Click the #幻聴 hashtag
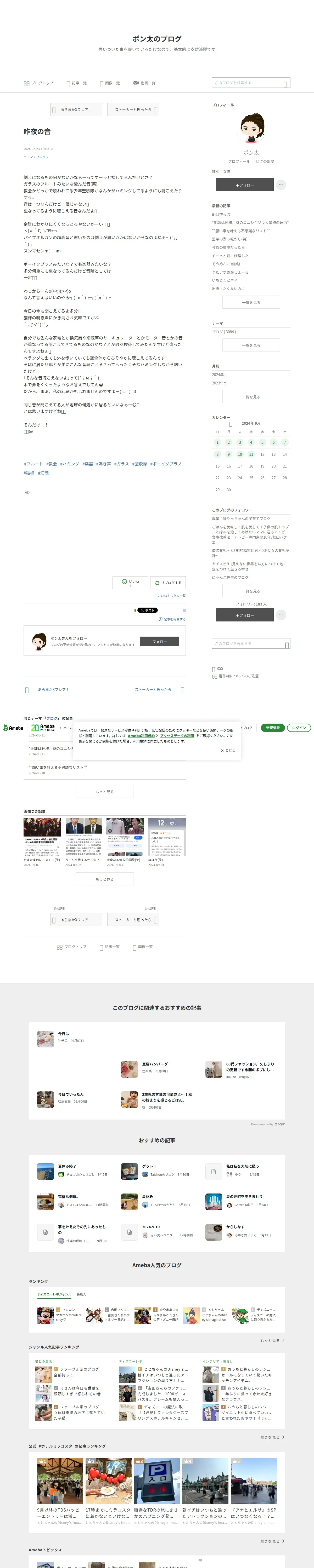314x1568 pixels. 43,473
